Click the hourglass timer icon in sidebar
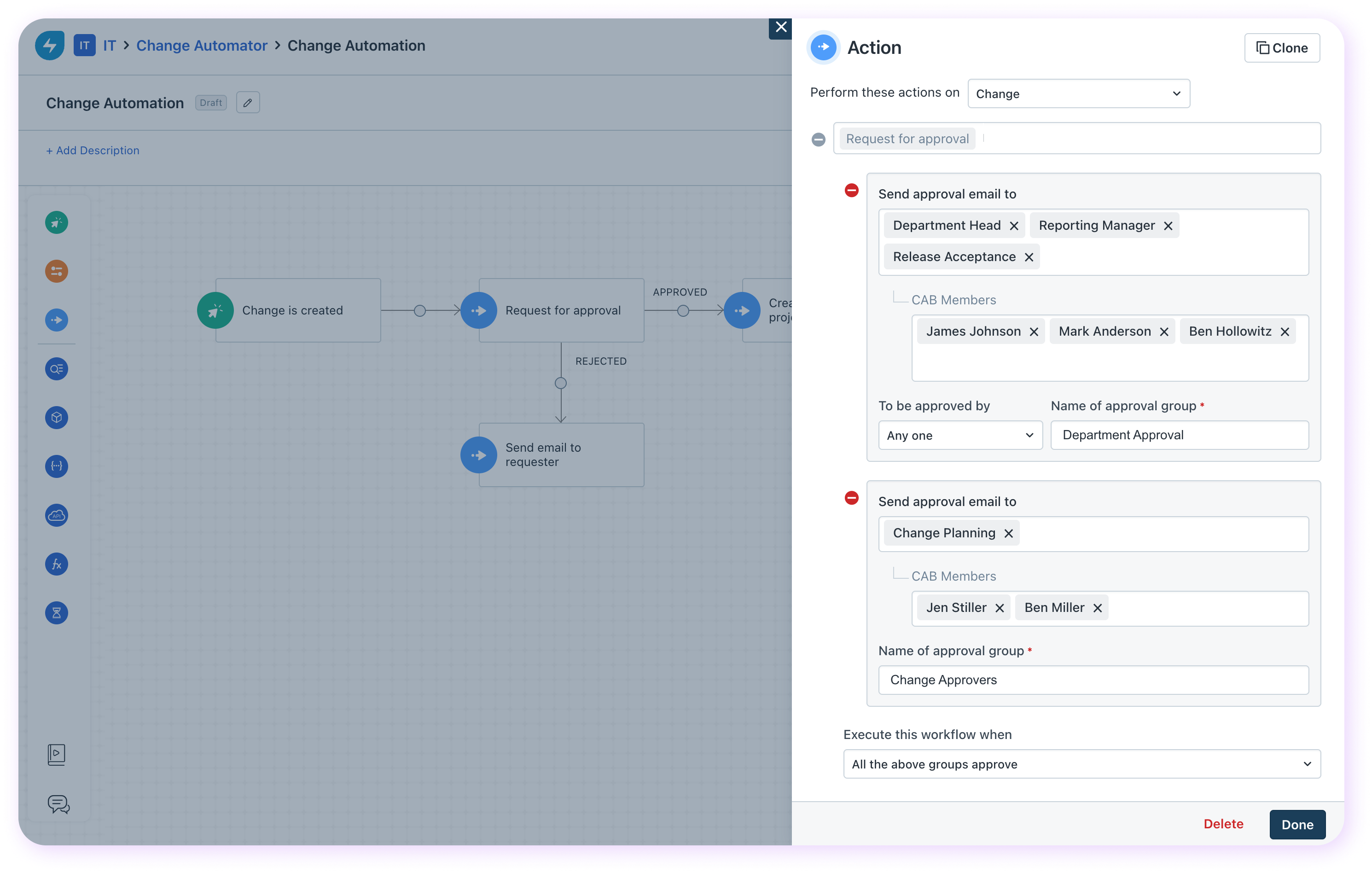This screenshot has width=1372, height=873. 57,613
